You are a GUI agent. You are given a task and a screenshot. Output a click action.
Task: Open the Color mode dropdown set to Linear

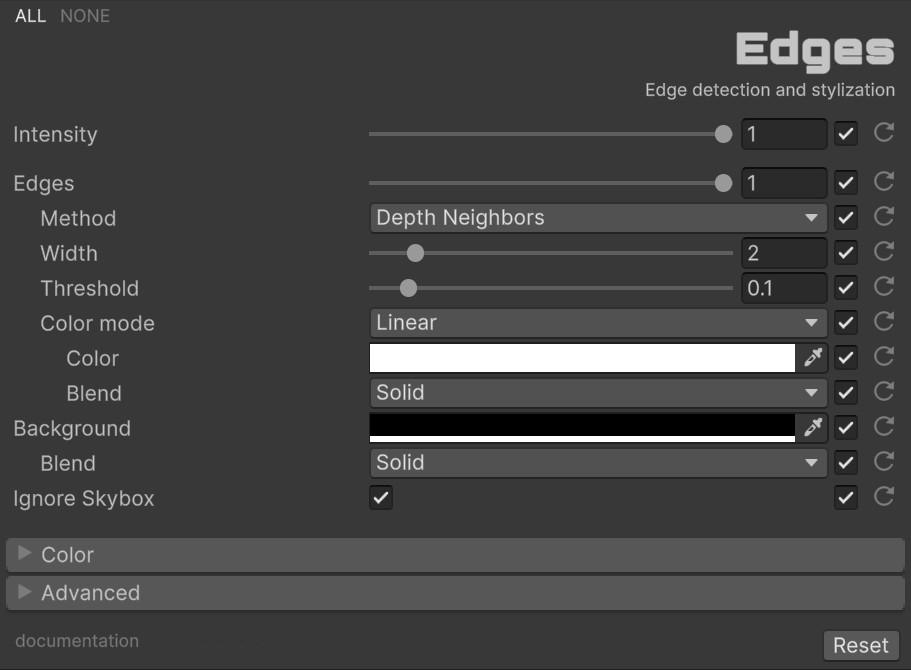(597, 323)
